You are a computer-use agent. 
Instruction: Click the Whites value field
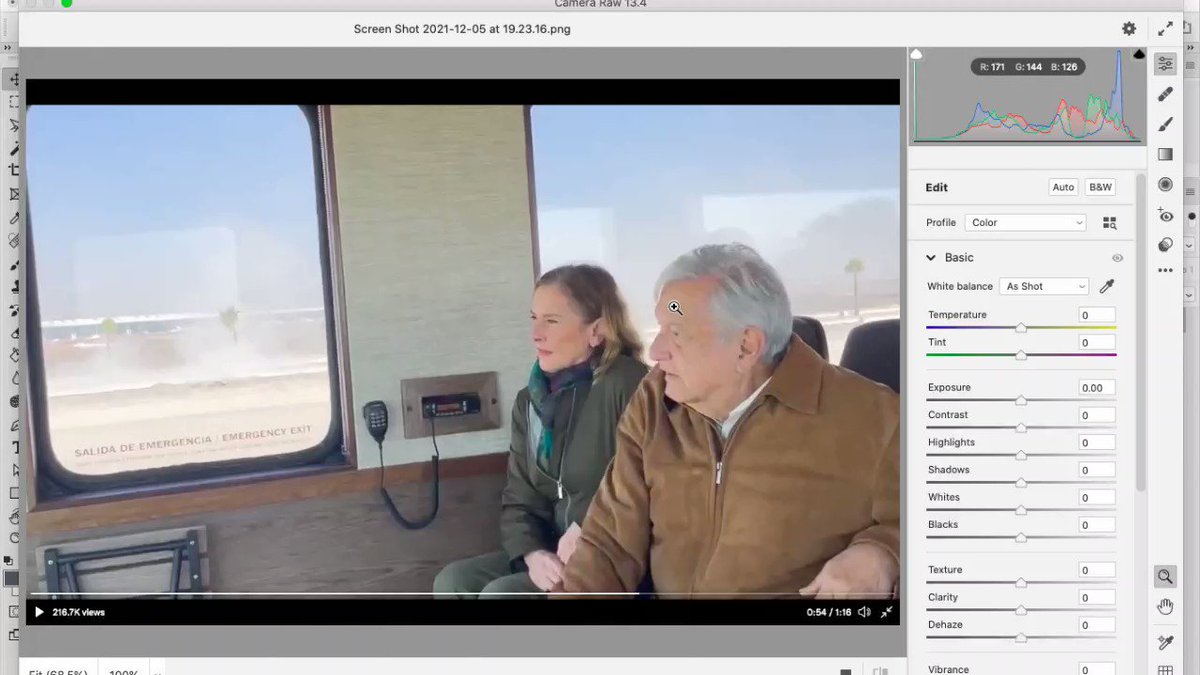click(x=1096, y=497)
